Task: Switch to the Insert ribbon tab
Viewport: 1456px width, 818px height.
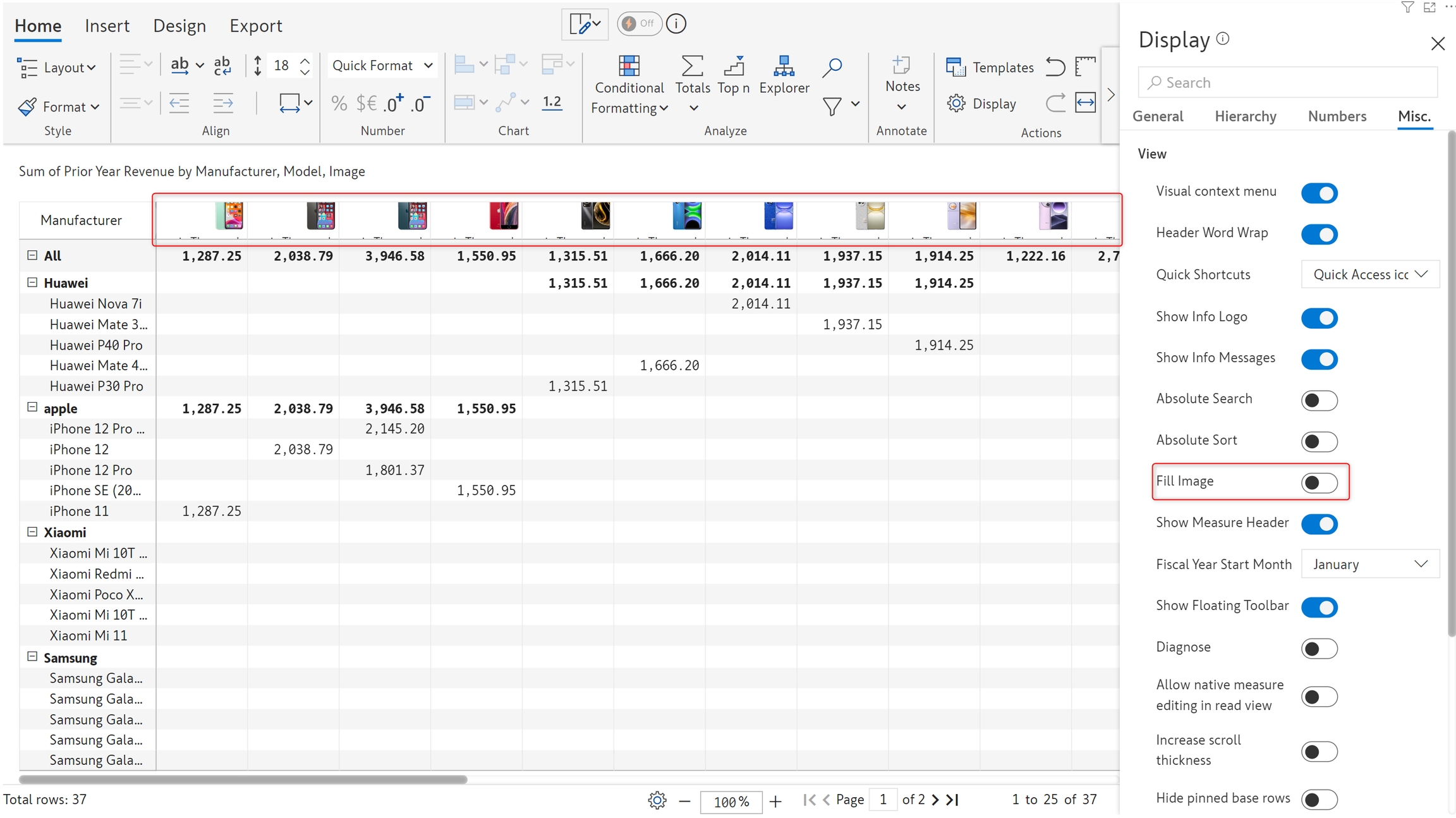Action: pyautogui.click(x=107, y=26)
